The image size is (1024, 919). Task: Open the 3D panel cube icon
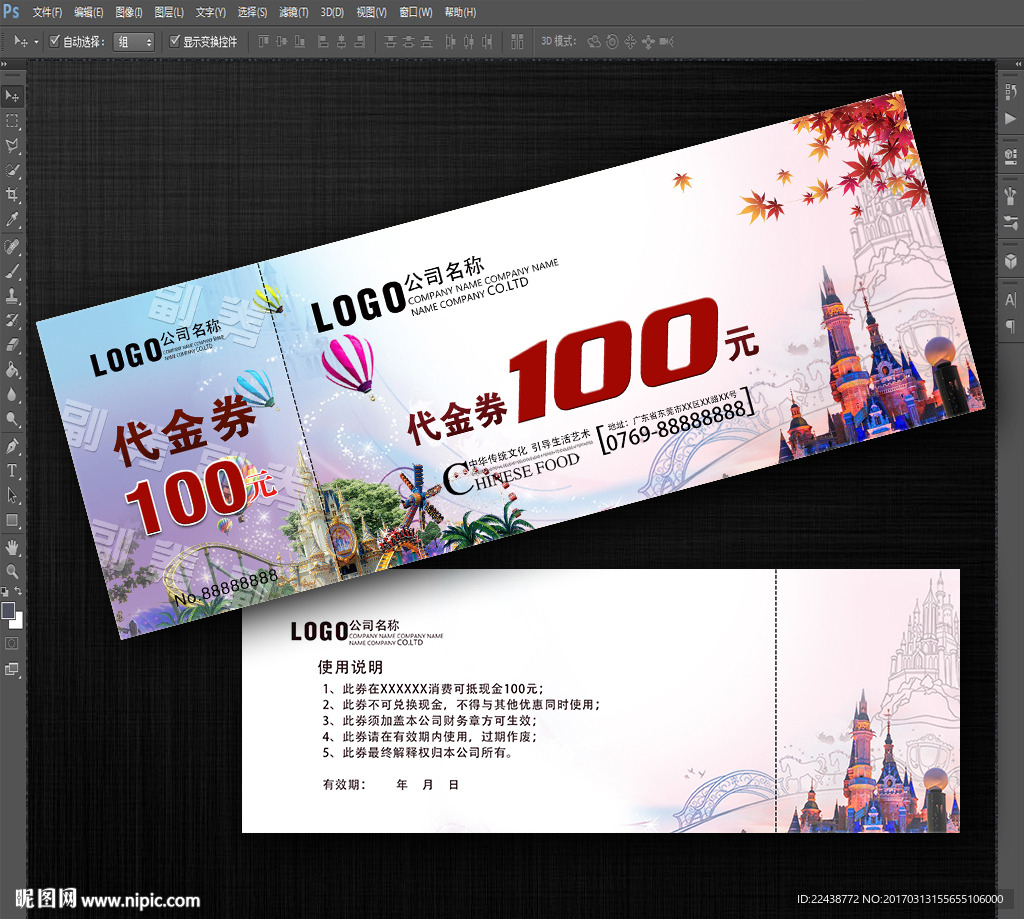coord(1010,261)
